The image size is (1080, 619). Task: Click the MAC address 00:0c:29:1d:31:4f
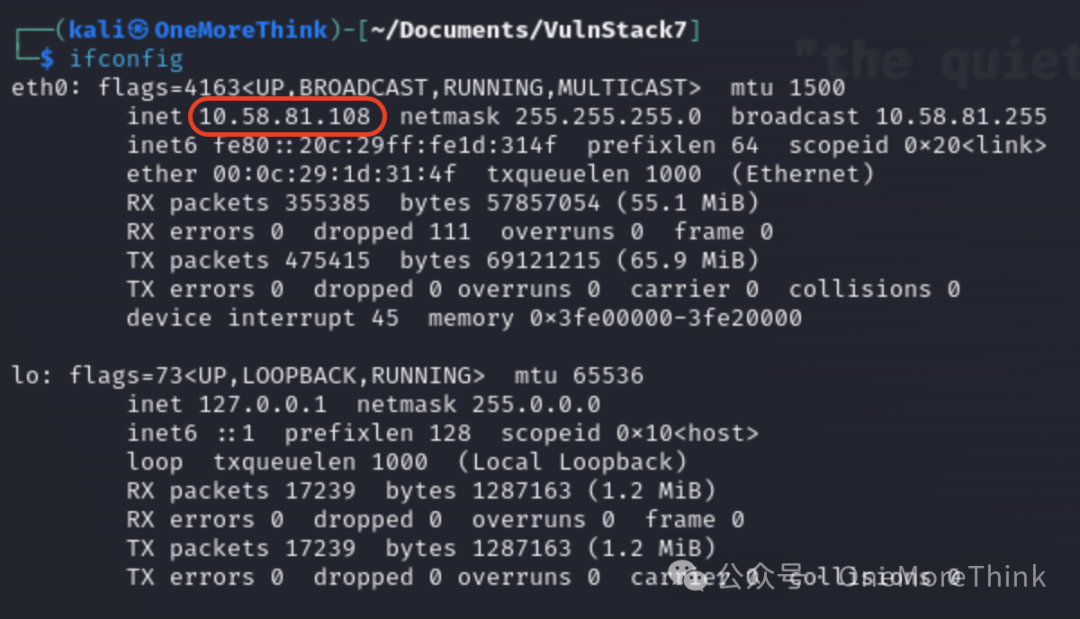click(x=334, y=174)
